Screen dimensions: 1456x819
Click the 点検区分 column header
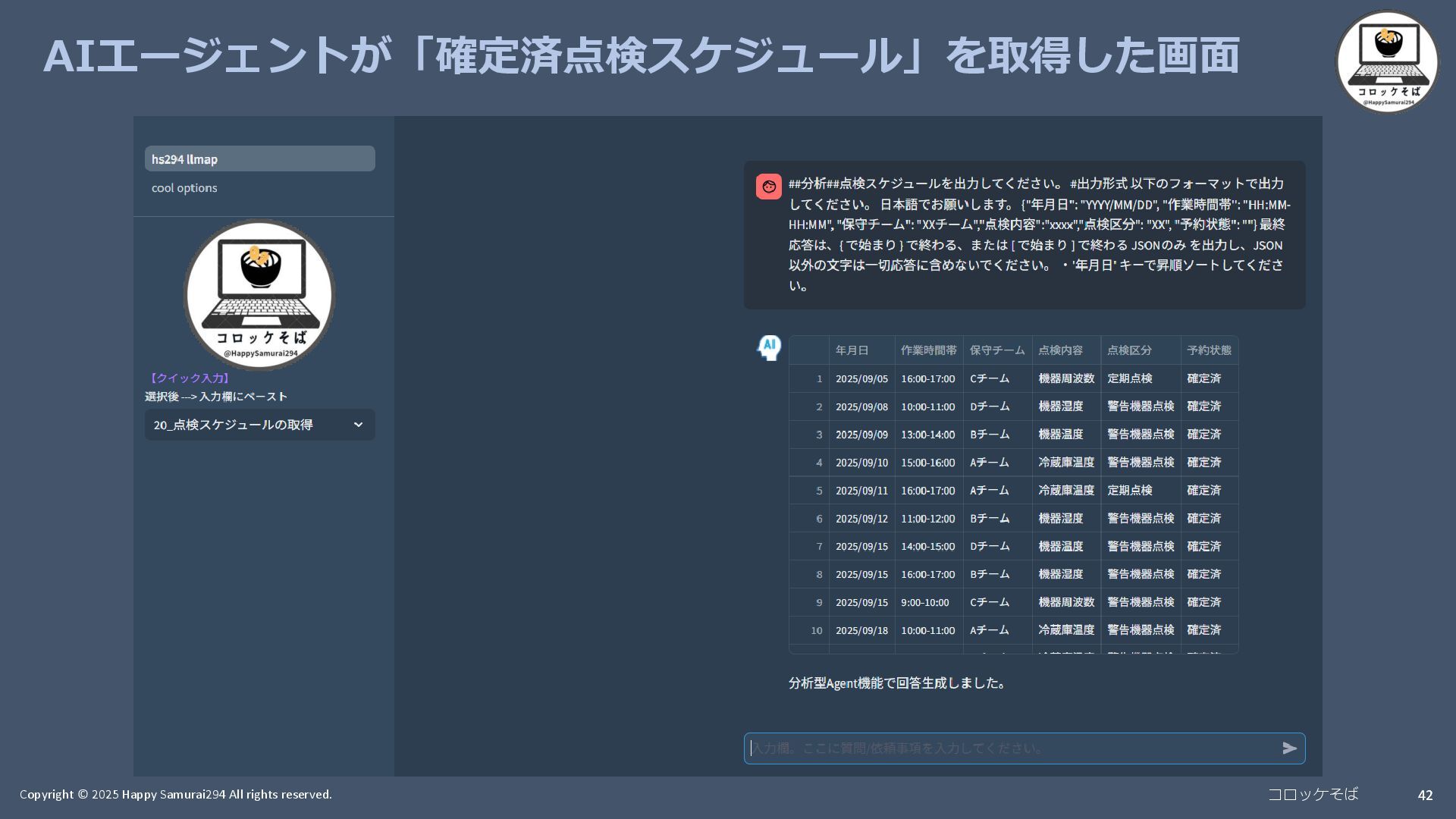(x=1129, y=350)
